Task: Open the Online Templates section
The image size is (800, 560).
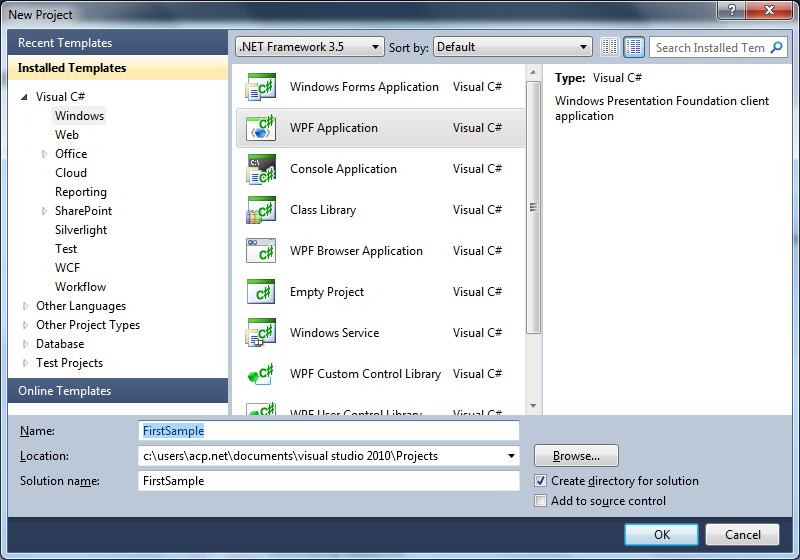Action: coord(118,391)
